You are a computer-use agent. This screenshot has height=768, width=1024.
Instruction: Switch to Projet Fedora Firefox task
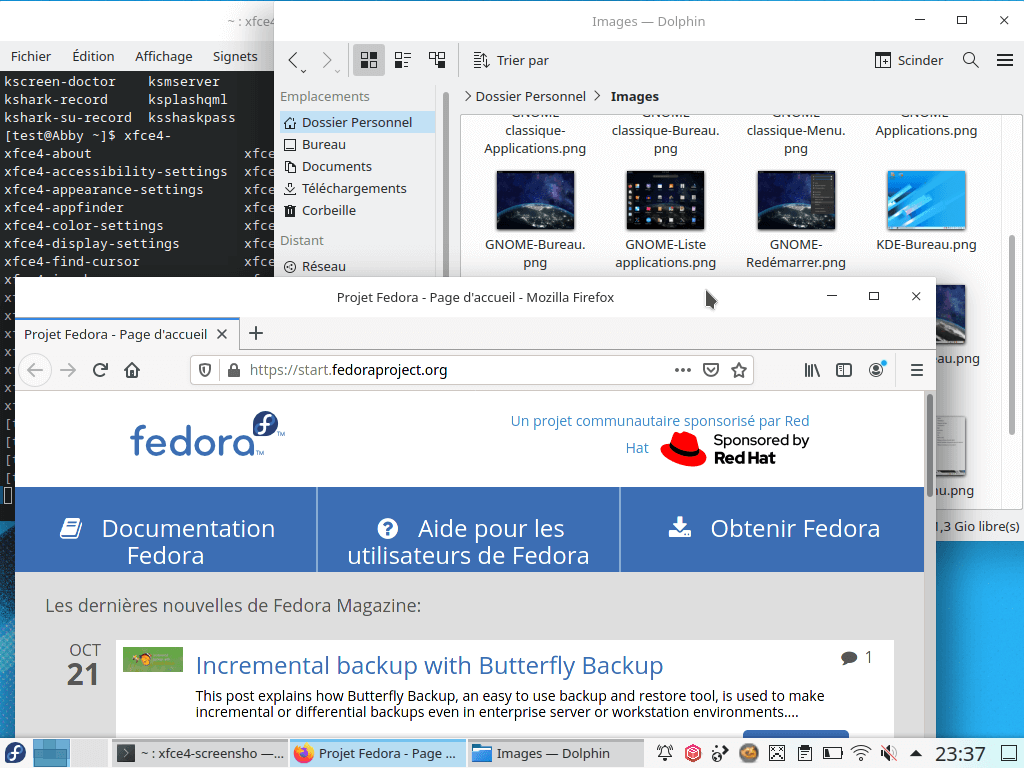377,754
